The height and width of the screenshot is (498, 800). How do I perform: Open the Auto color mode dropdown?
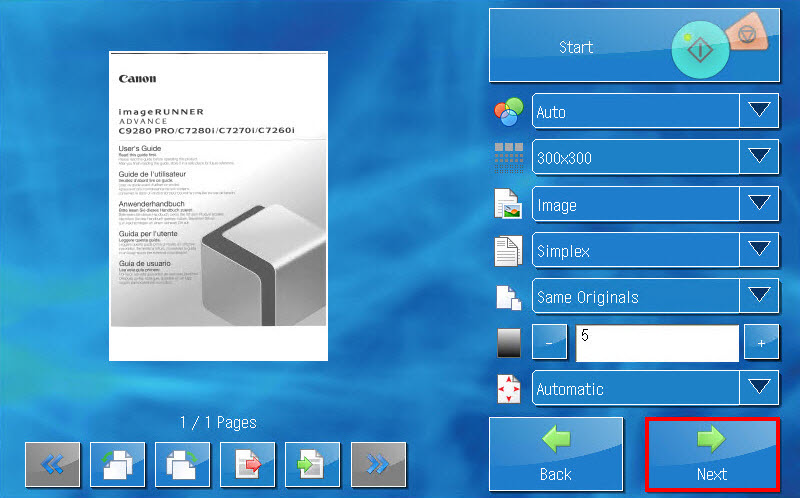click(655, 112)
